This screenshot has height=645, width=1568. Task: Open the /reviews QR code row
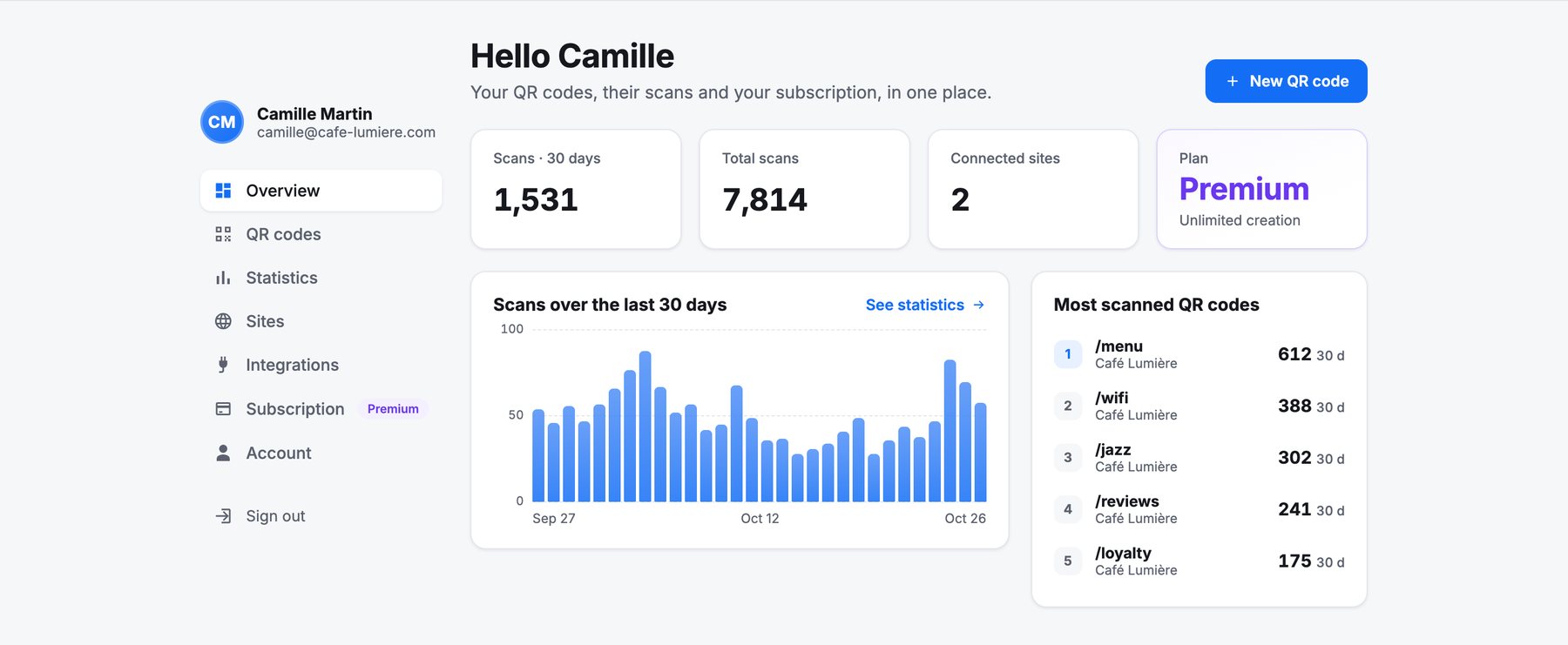point(1199,509)
